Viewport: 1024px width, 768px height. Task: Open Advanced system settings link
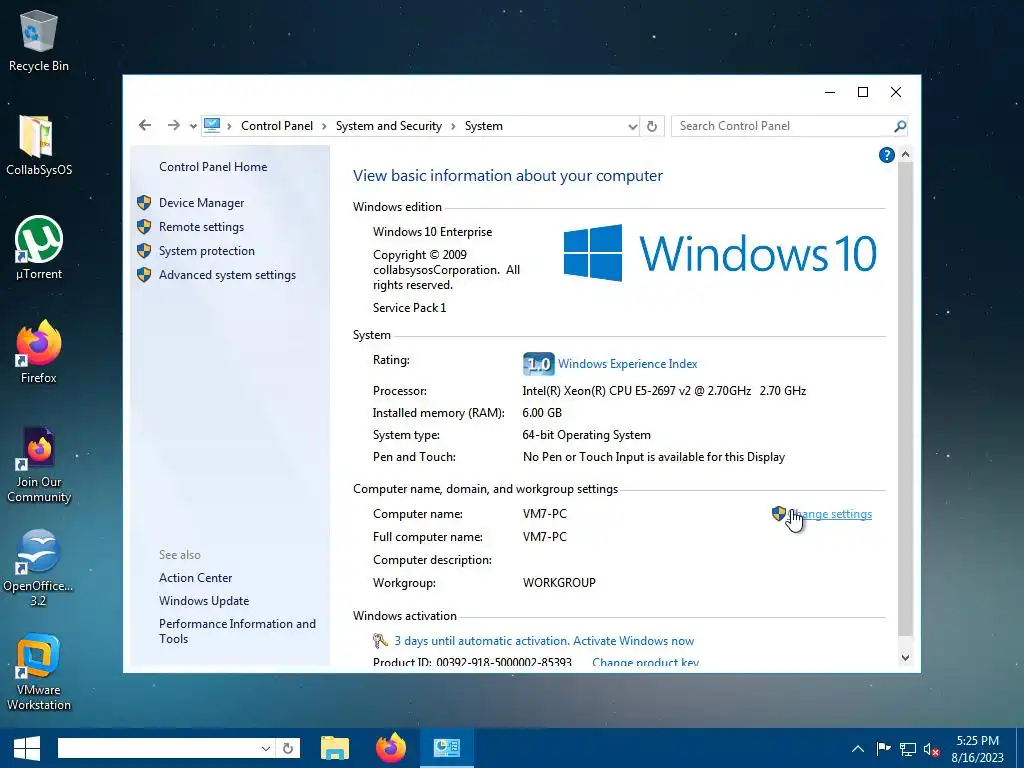[227, 275]
